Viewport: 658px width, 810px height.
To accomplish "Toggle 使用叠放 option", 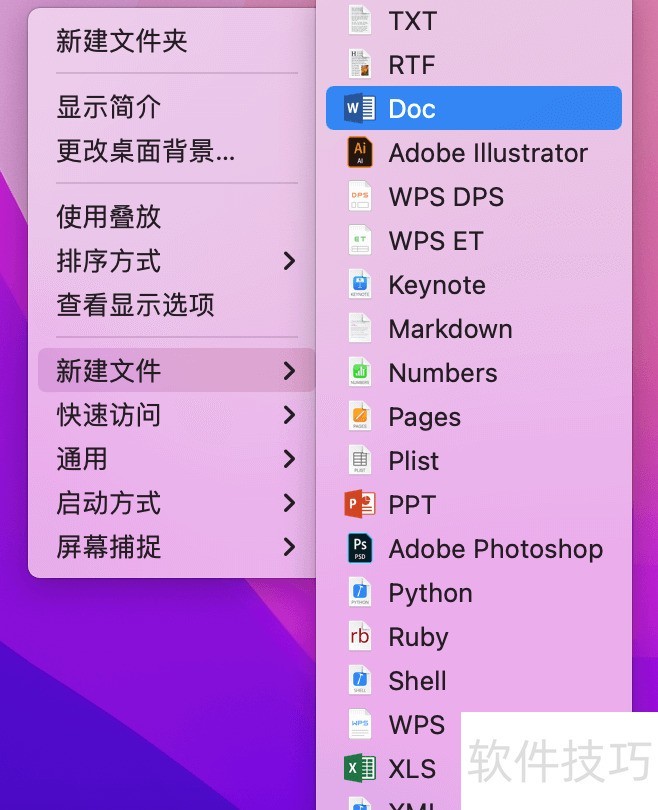I will 109,217.
